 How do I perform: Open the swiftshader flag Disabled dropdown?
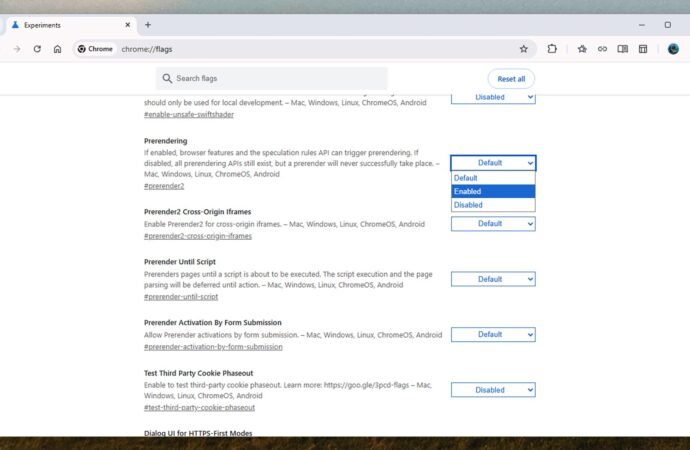point(493,99)
